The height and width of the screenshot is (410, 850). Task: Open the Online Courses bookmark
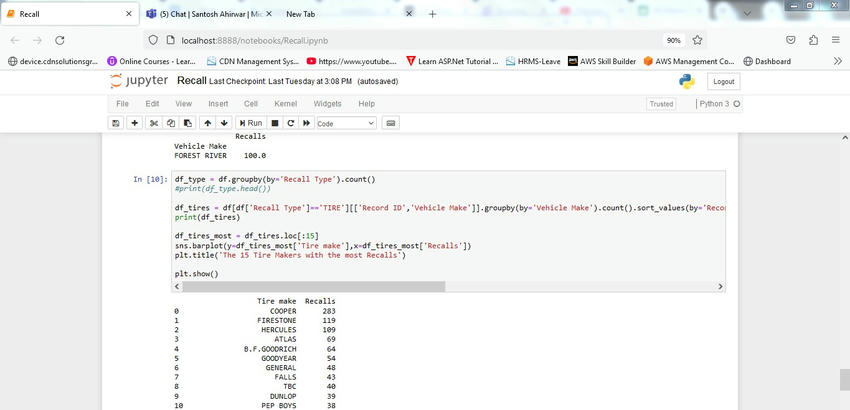pos(151,61)
